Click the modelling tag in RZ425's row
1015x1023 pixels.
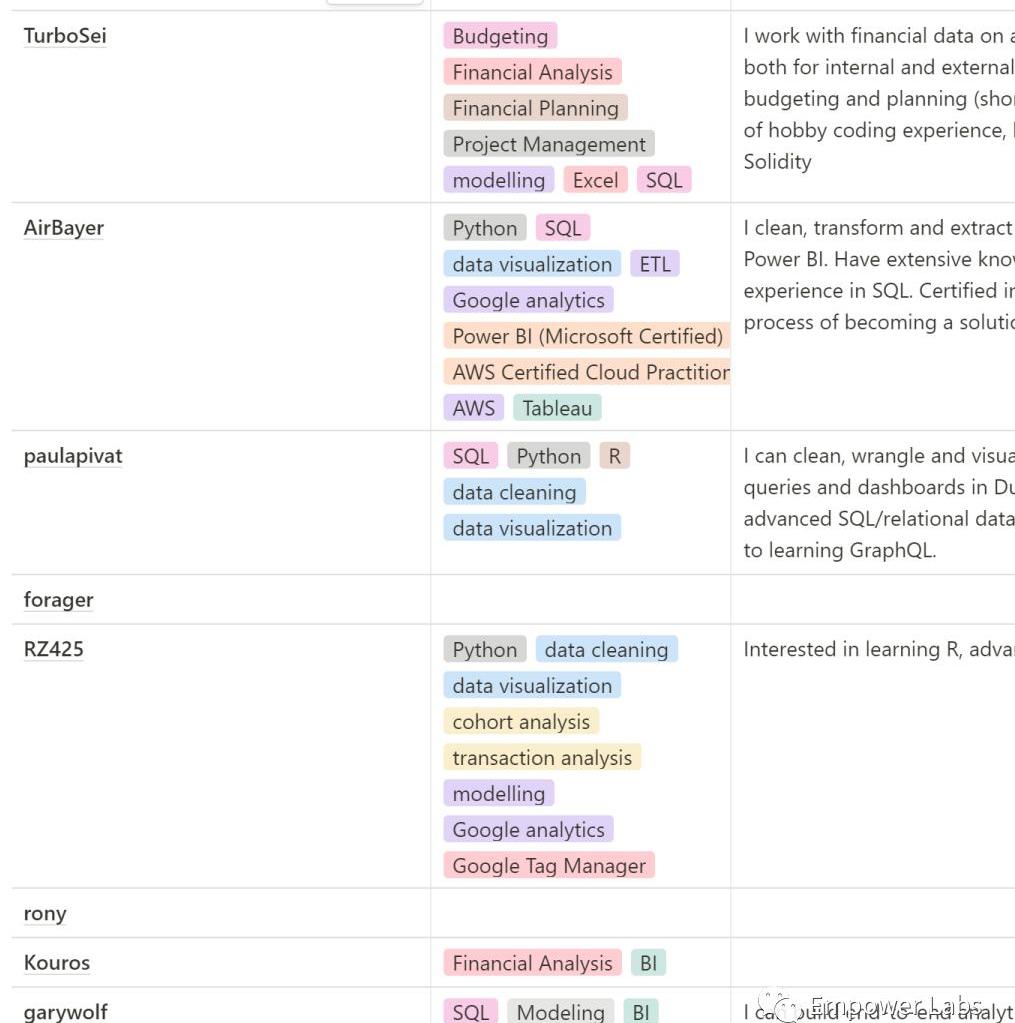tap(498, 793)
